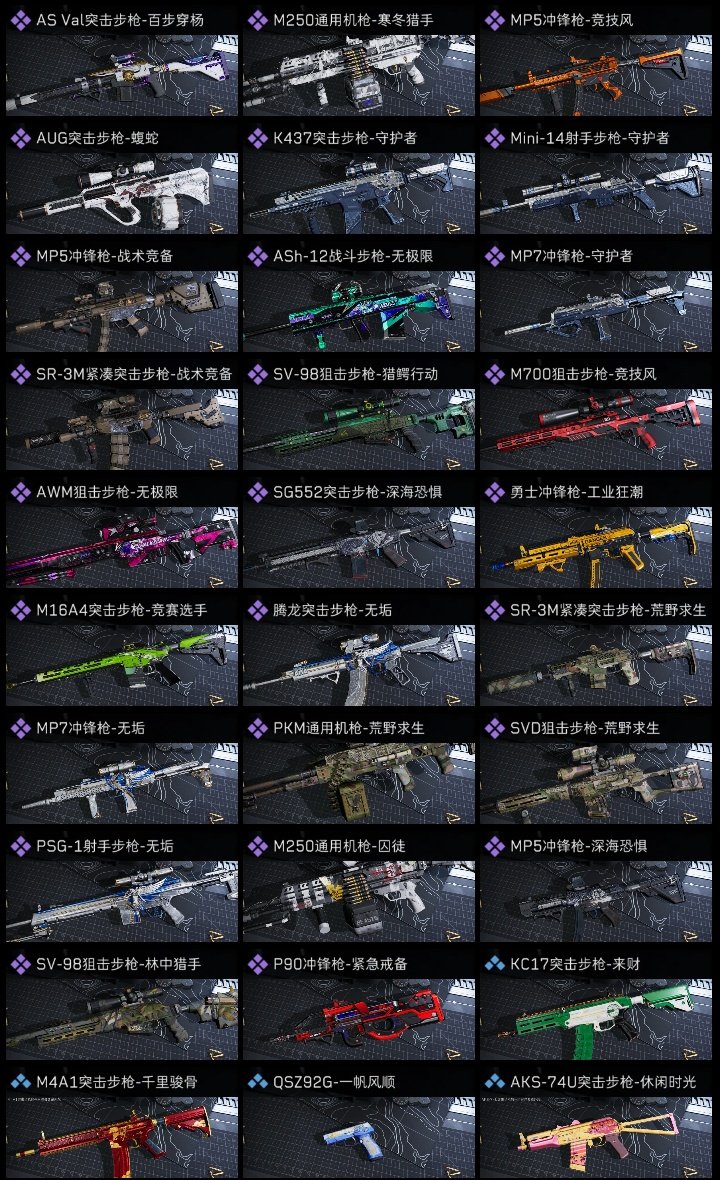Select the green KC17突击步枪-来财 weapon image
720x1180 pixels.
pyautogui.click(x=596, y=1019)
